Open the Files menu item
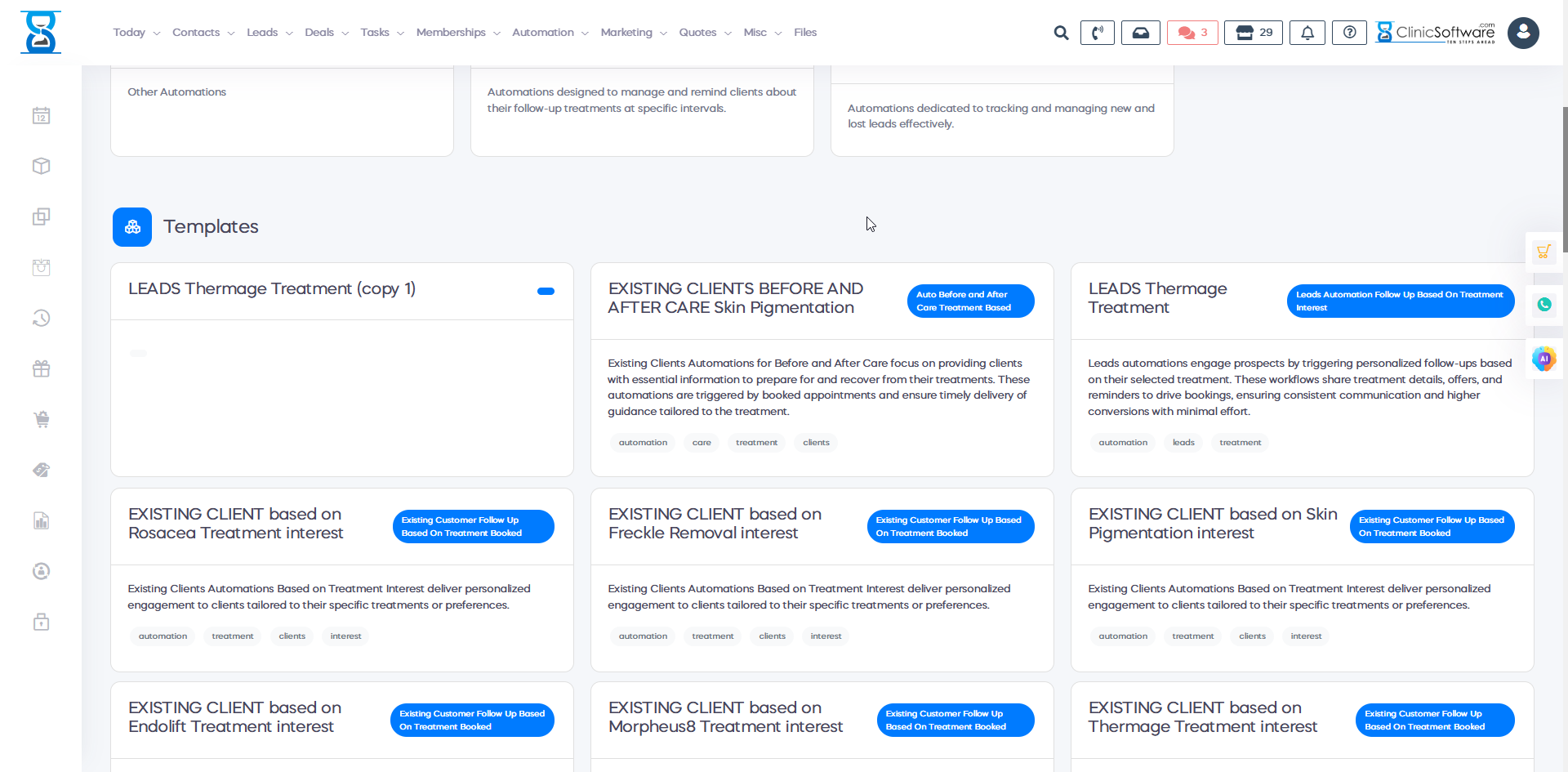1568x772 pixels. pyautogui.click(x=804, y=33)
